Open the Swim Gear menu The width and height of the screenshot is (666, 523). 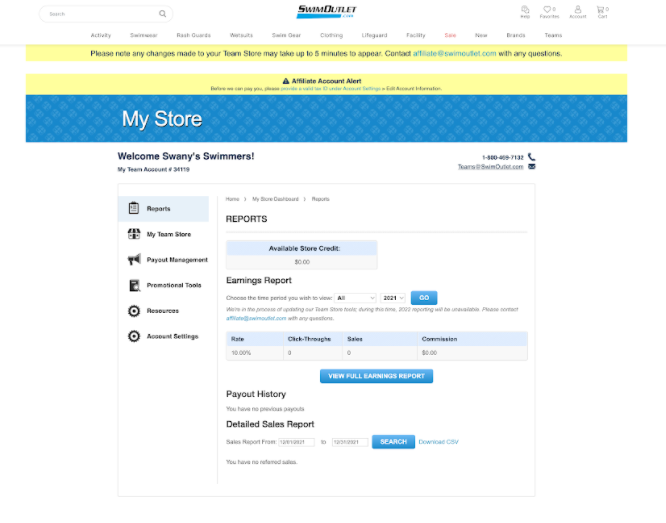pyautogui.click(x=286, y=35)
